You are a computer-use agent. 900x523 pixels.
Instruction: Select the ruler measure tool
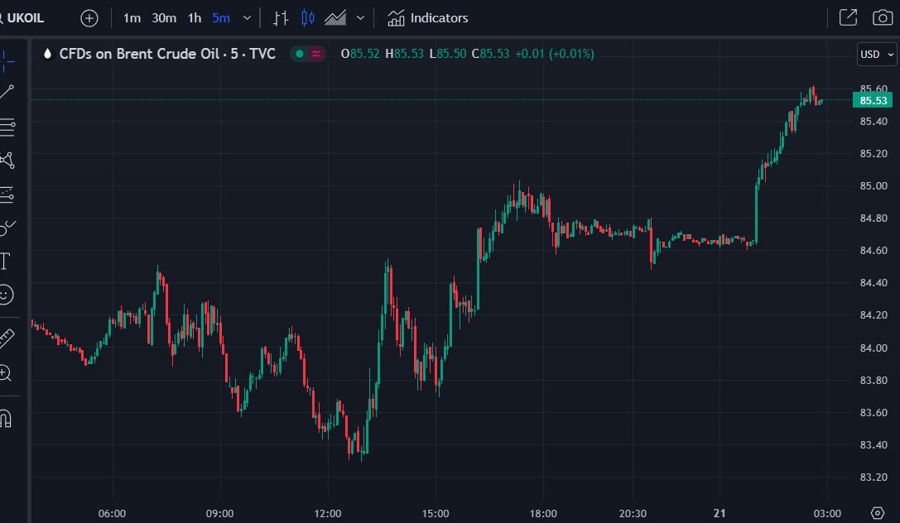pos(6,338)
